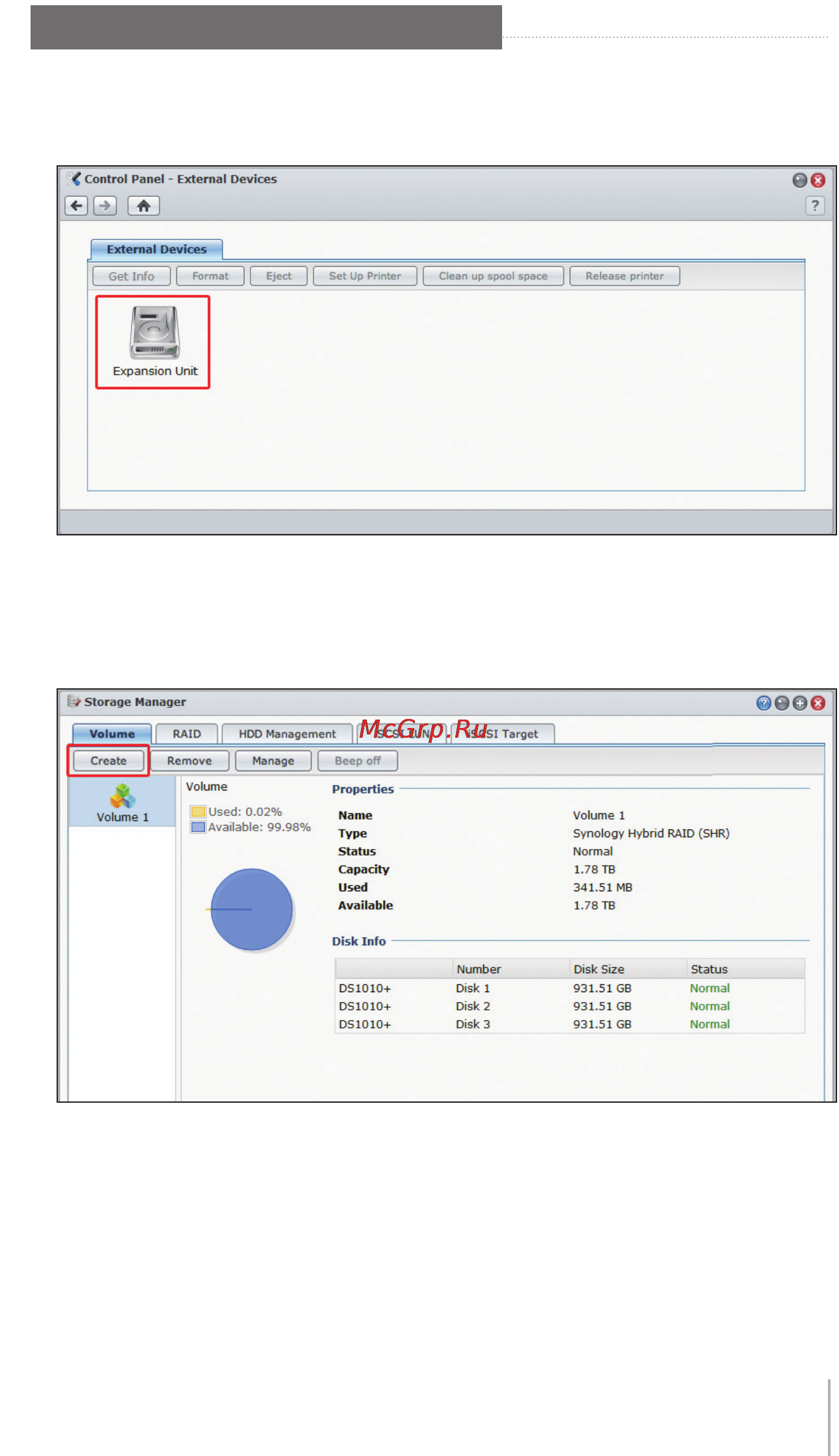Click the Control Panel title icon
Viewport: 839px width, 1456px height.
(73, 179)
